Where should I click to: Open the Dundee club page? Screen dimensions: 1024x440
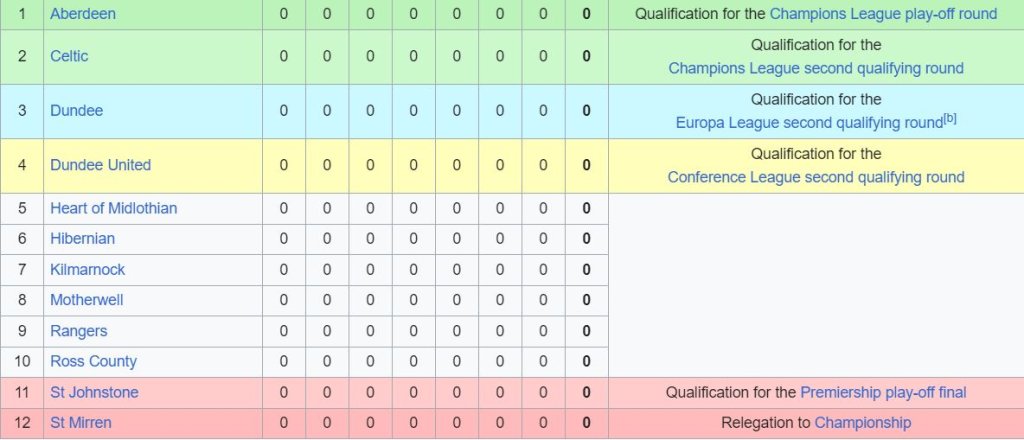pos(76,110)
